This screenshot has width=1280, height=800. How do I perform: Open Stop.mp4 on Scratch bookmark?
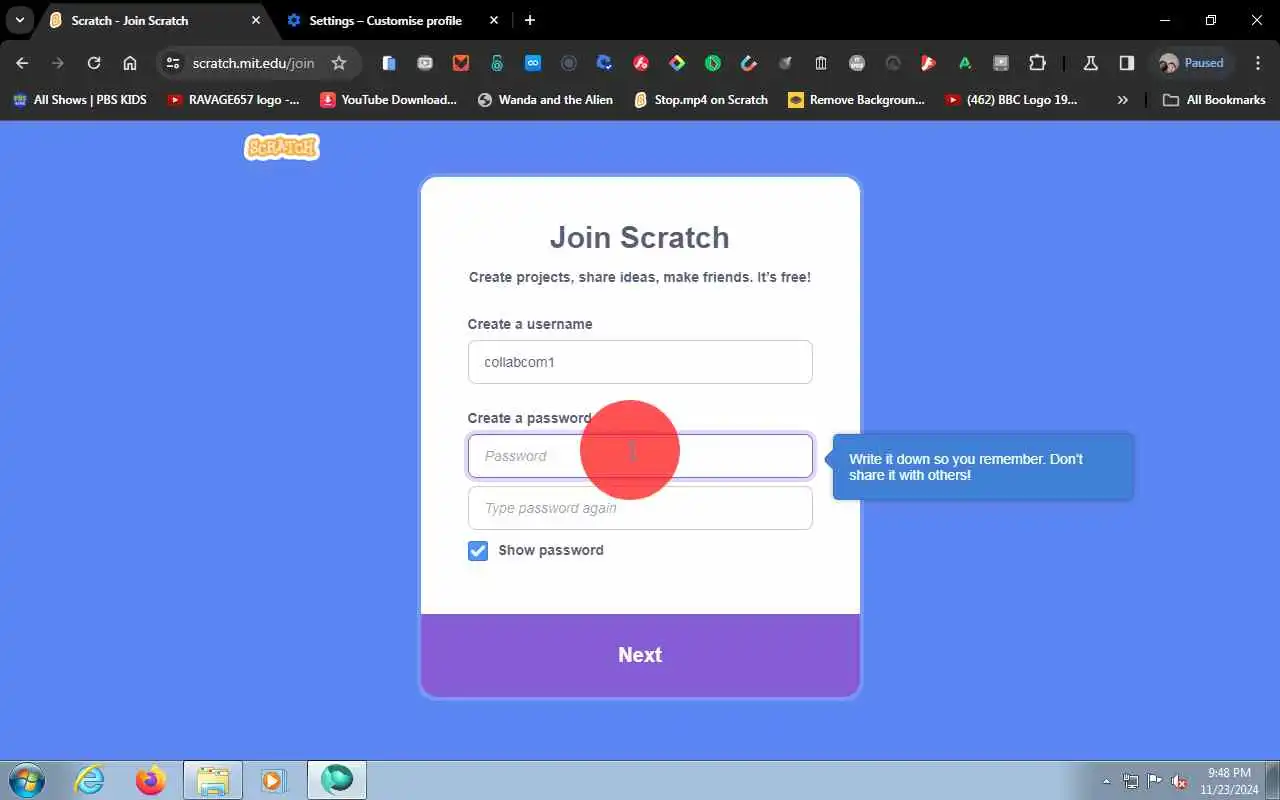coord(702,100)
